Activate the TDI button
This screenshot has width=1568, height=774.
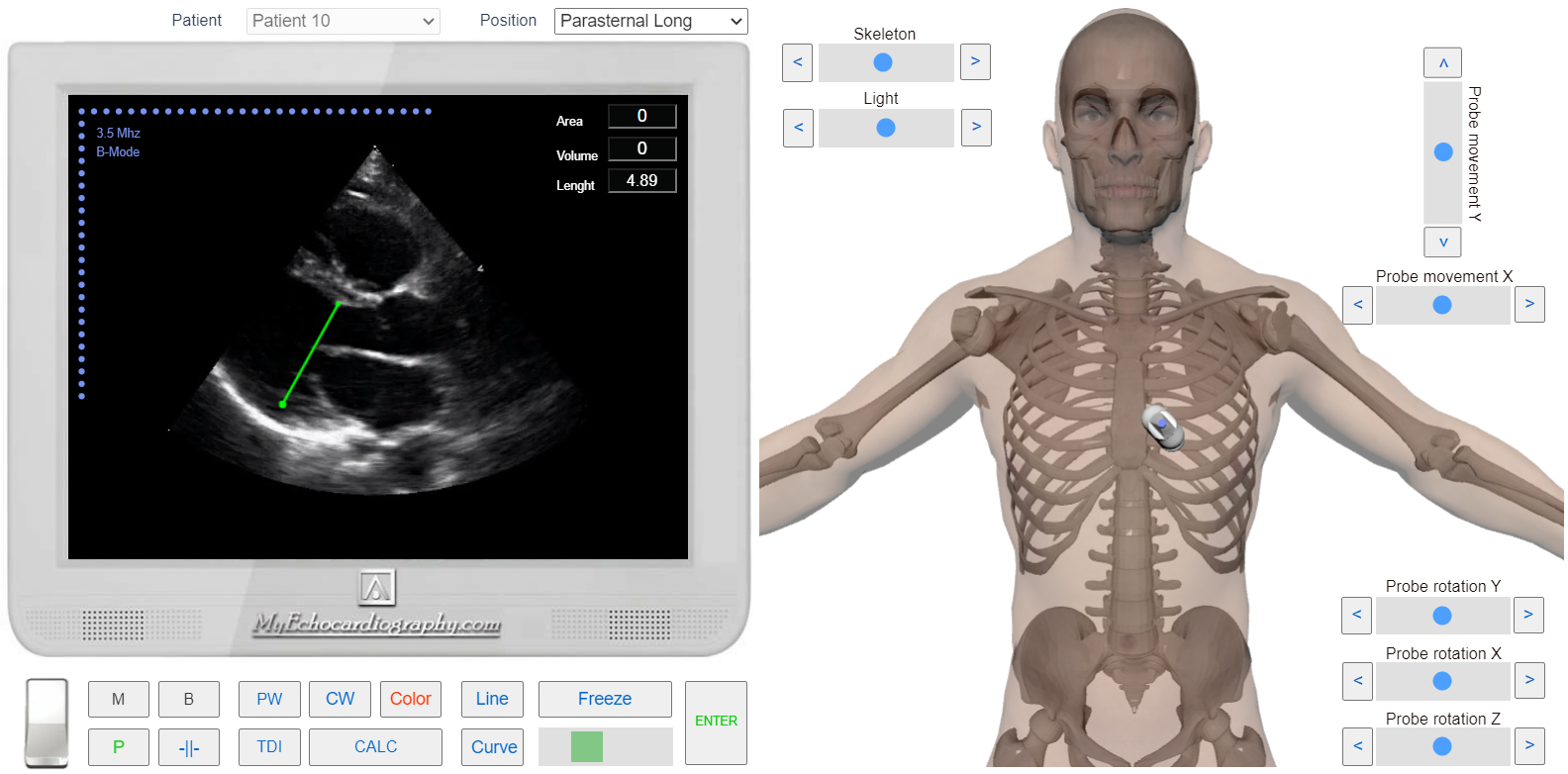[x=269, y=747]
